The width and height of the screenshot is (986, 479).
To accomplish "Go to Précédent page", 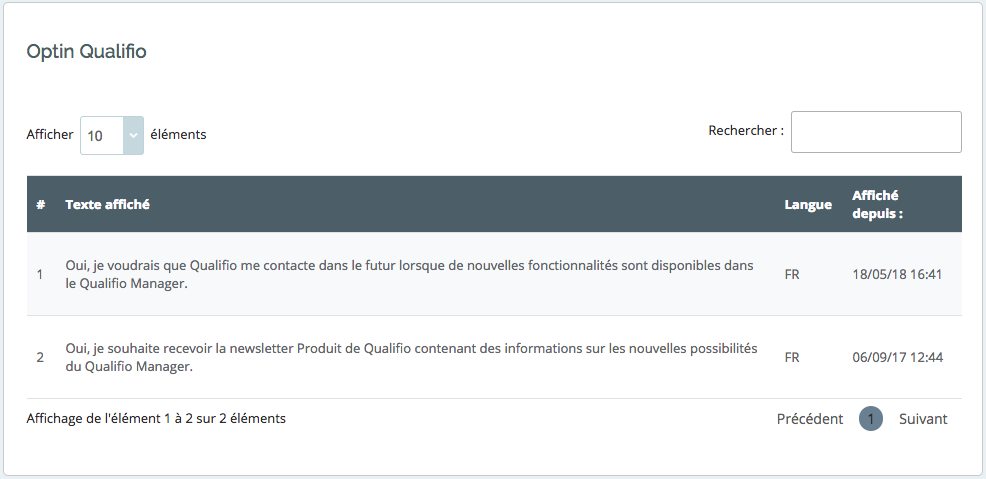I will [810, 419].
